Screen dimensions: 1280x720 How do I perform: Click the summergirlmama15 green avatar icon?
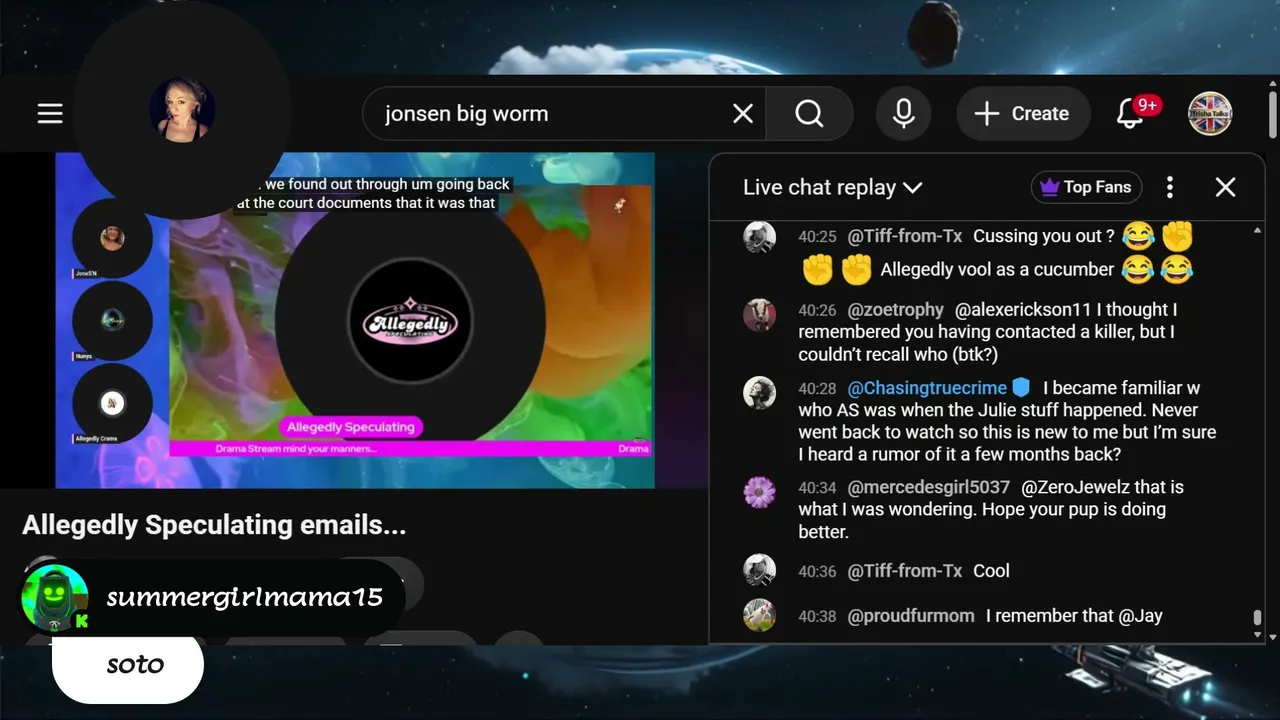tap(55, 598)
